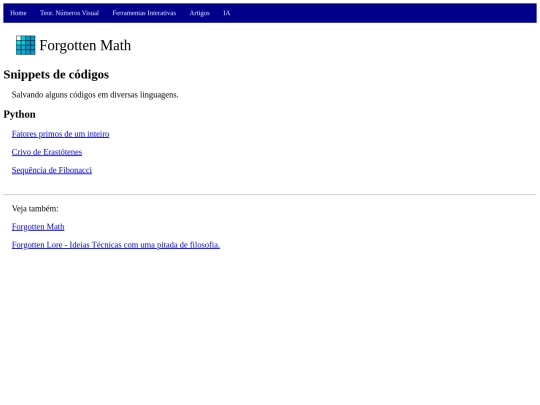Open the Sequência de Fibonacci snippet
The height and width of the screenshot is (405, 540).
tap(52, 170)
